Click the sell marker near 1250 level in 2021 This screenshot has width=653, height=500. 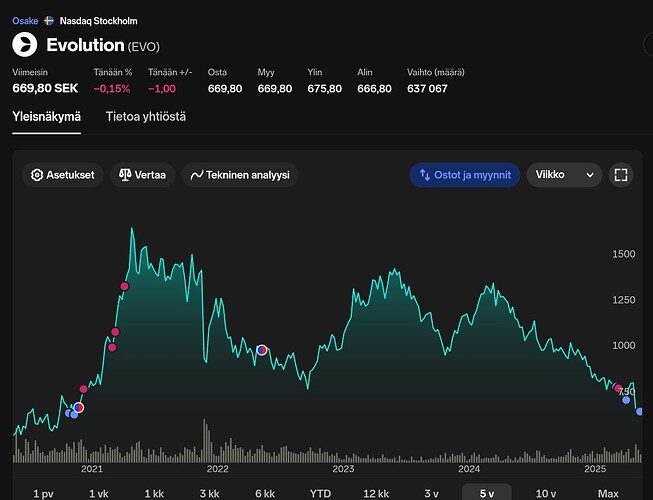[125, 286]
